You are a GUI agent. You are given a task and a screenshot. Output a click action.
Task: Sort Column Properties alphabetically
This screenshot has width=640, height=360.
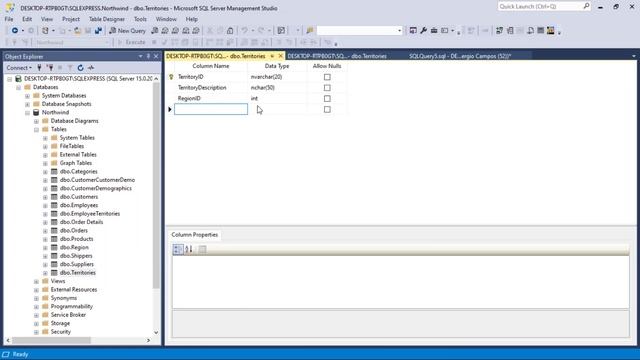click(x=189, y=249)
